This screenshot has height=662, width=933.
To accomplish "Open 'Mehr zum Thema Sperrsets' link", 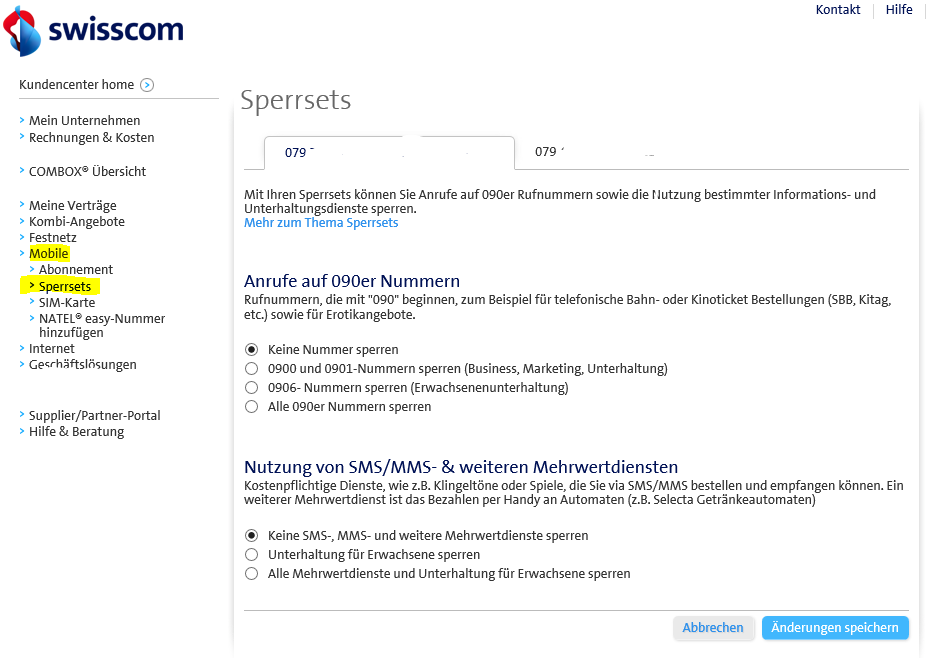I will point(321,223).
